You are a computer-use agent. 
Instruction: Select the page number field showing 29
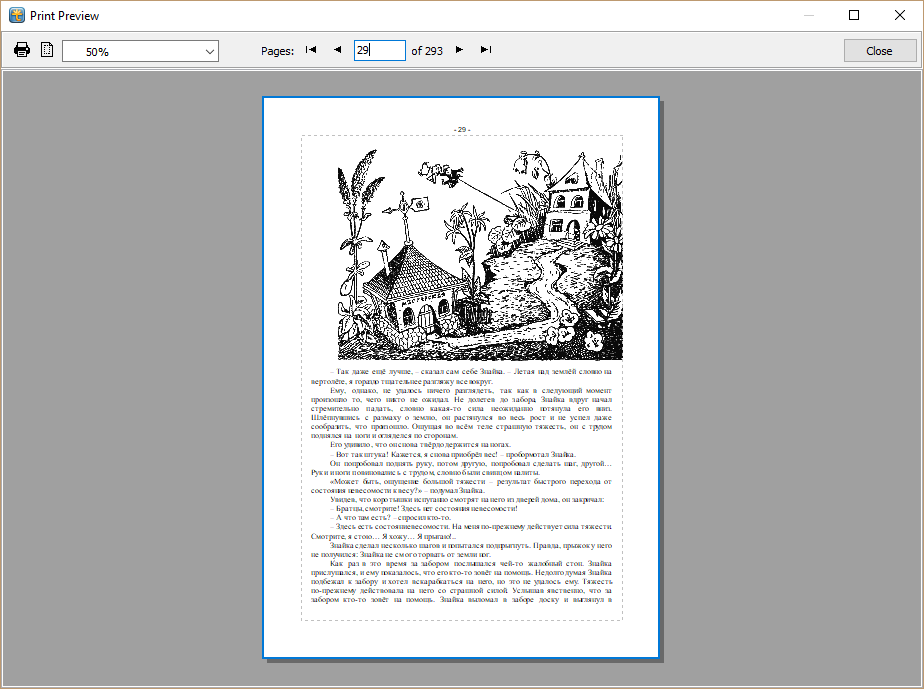pyautogui.click(x=380, y=48)
